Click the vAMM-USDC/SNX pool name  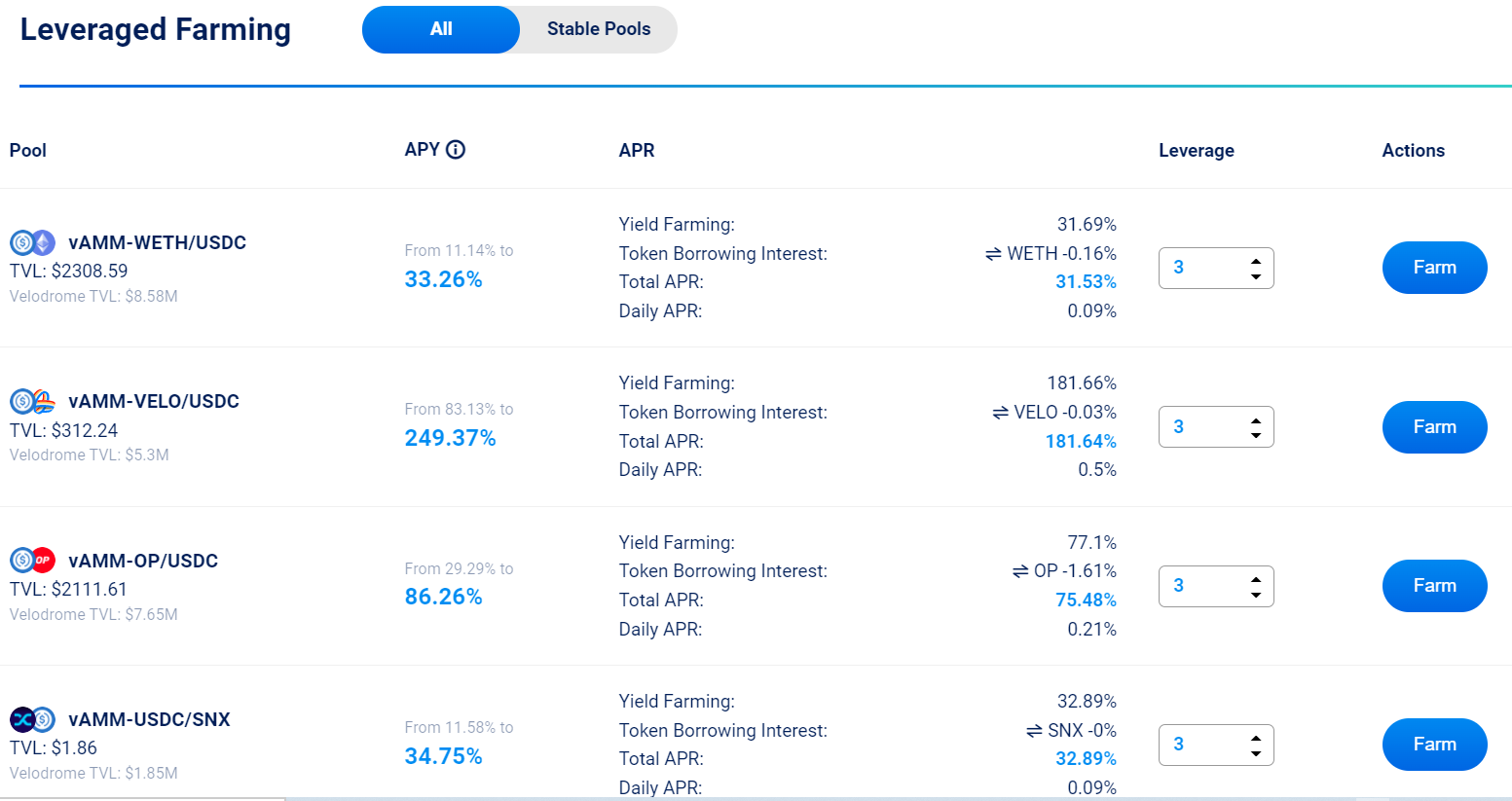[x=149, y=719]
